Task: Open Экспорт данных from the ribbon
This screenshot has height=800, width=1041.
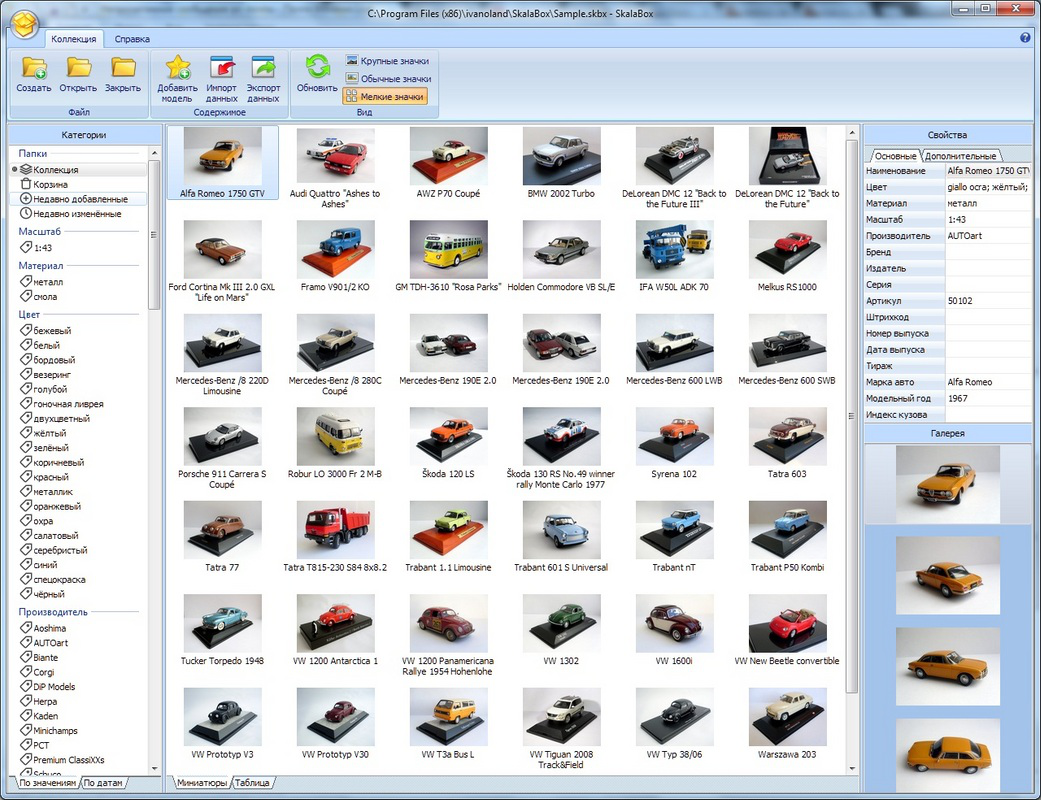Action: [x=263, y=69]
